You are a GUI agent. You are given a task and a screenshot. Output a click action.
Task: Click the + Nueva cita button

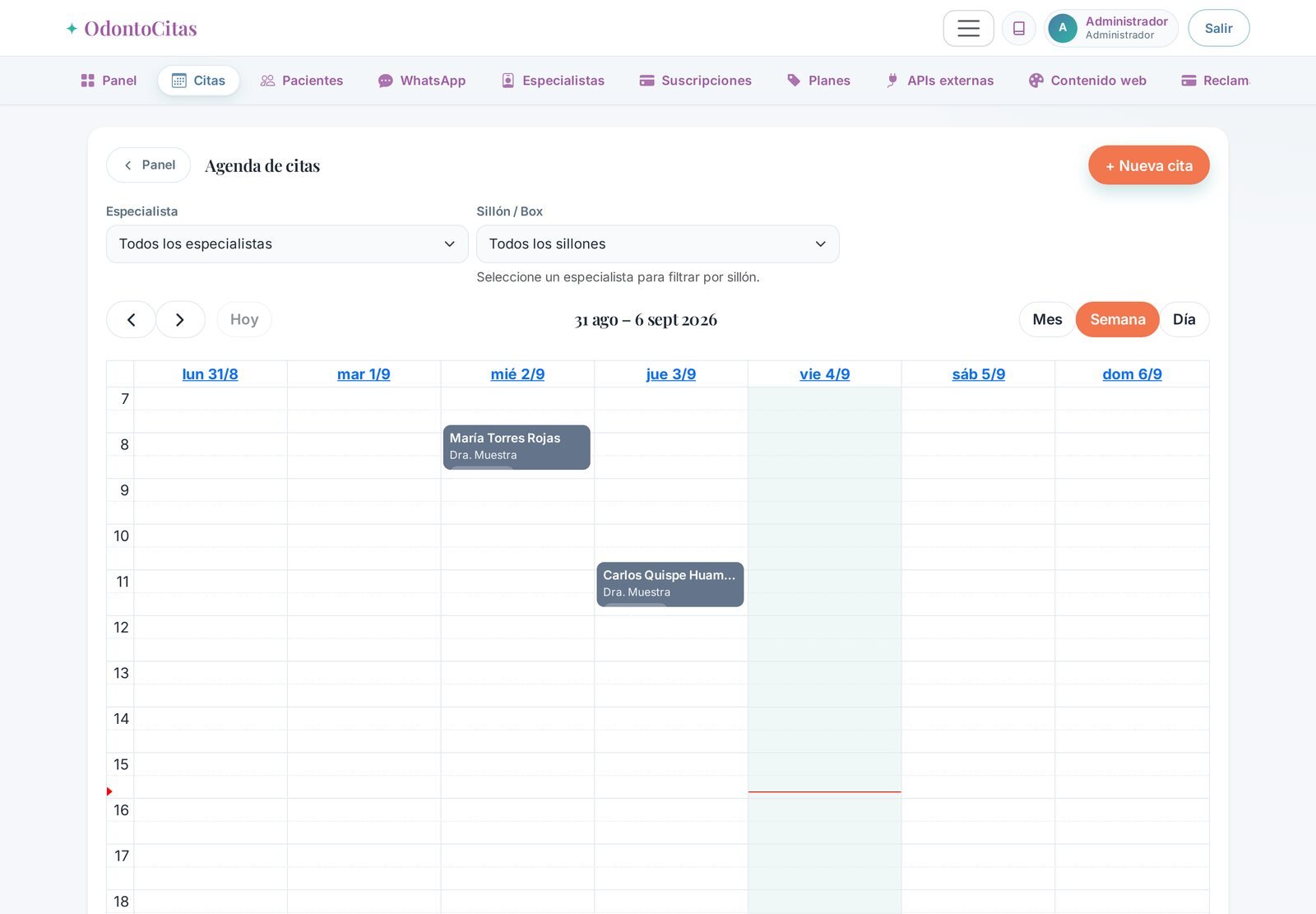click(1148, 165)
